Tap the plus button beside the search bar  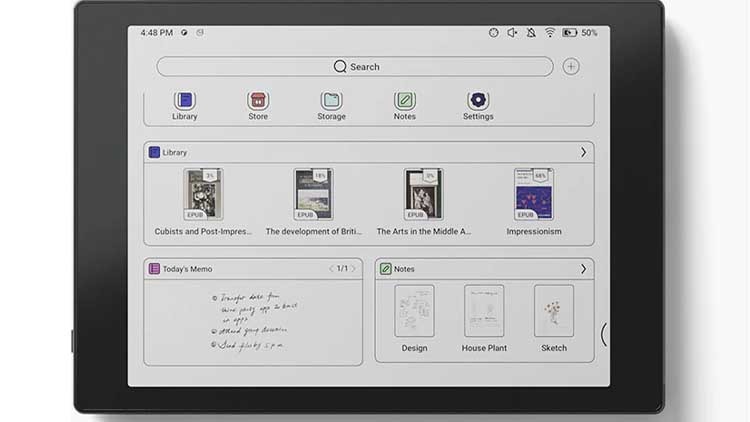tap(571, 67)
